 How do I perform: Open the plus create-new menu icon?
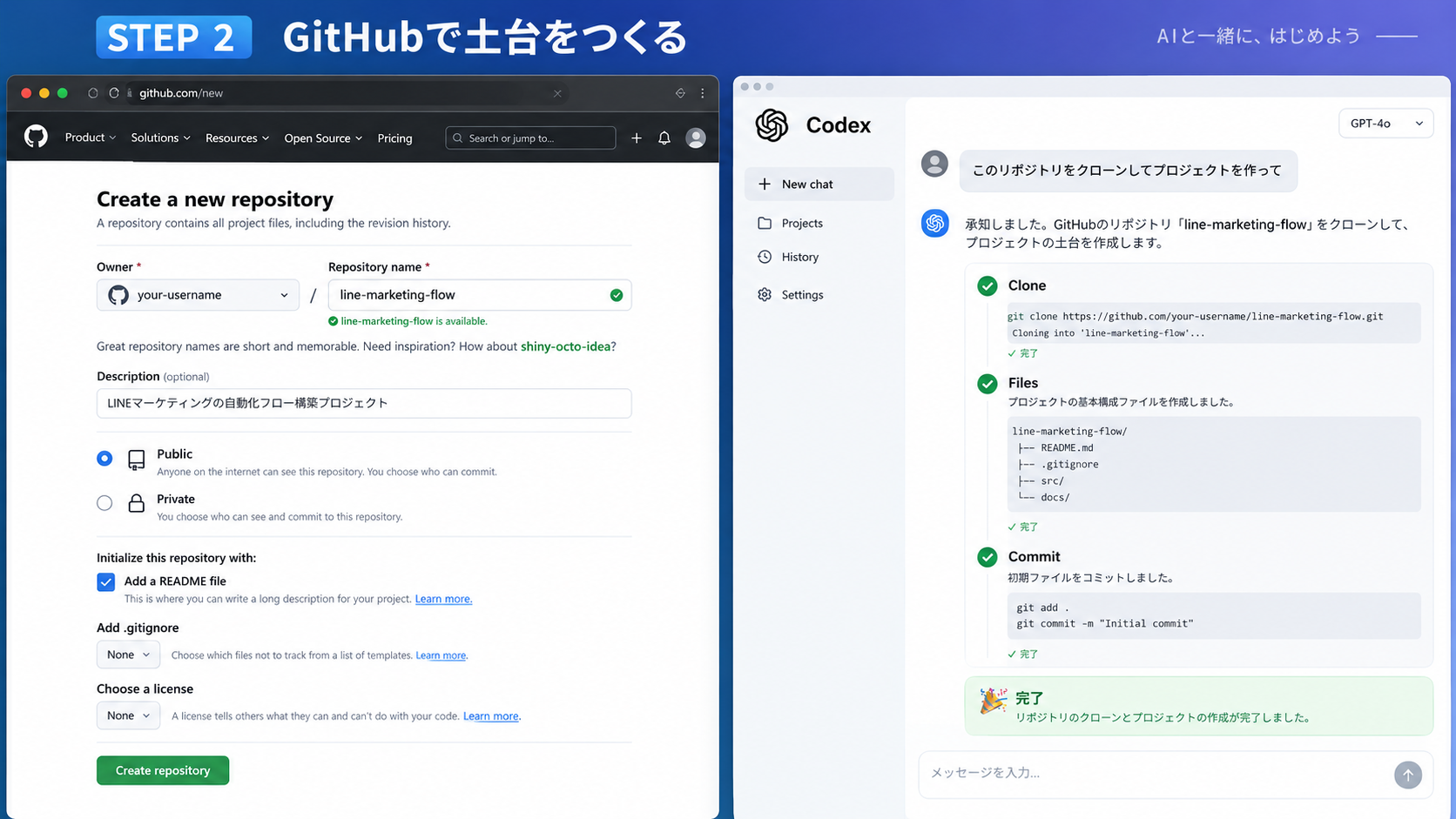point(637,138)
